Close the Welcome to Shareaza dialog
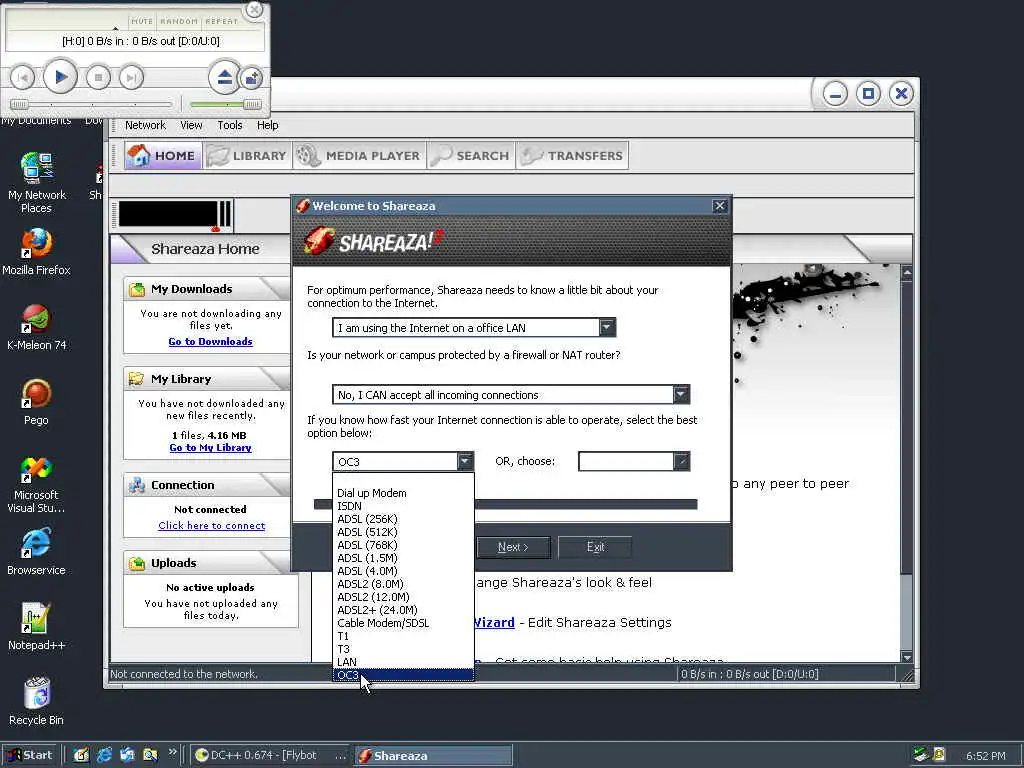Image resolution: width=1024 pixels, height=768 pixels. click(x=720, y=206)
